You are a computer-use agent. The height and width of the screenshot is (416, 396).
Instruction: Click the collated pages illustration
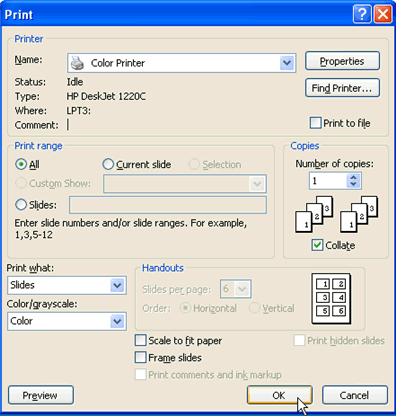[x=337, y=214]
